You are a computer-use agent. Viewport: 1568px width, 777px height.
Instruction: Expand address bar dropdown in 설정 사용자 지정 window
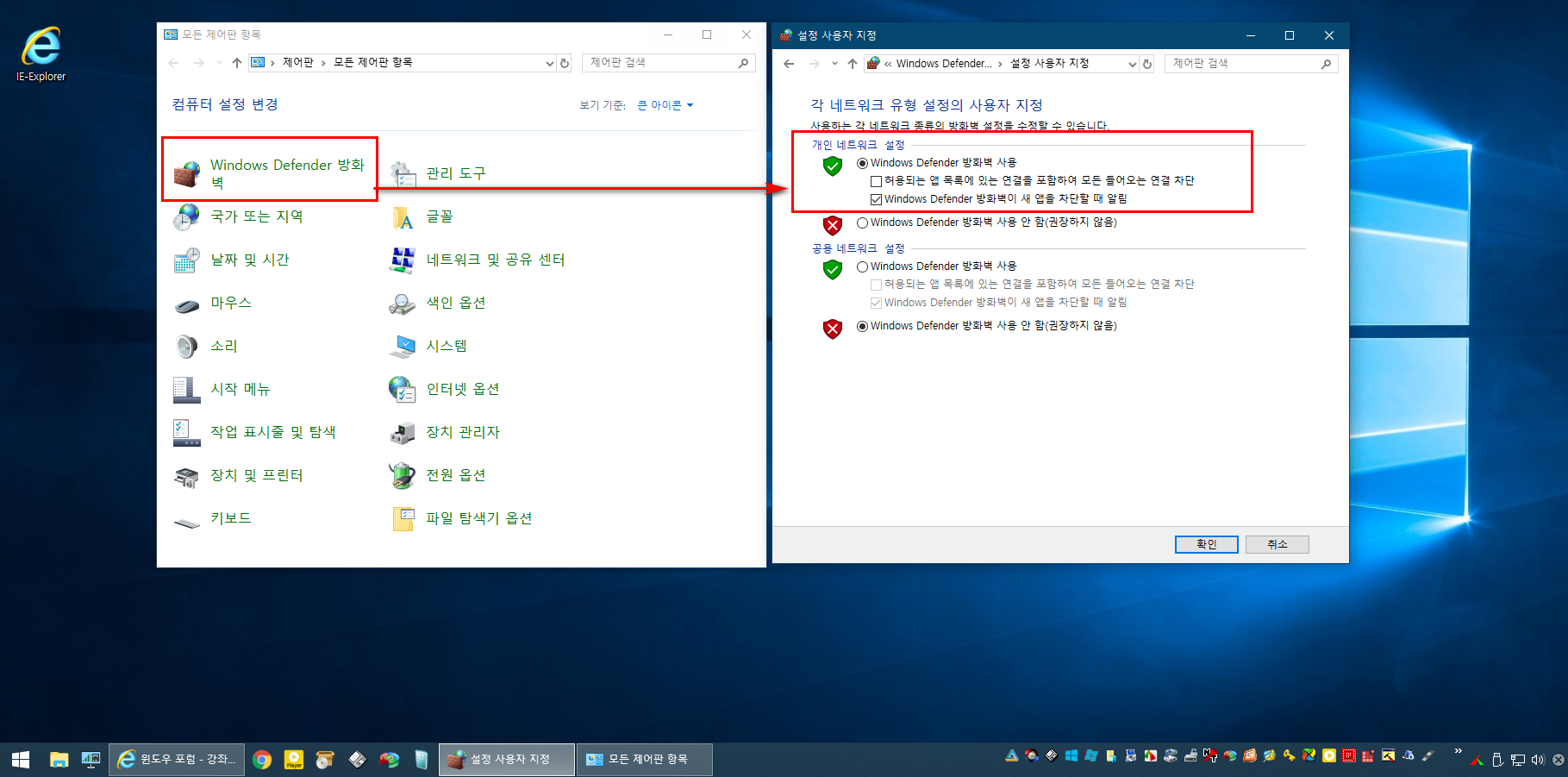[1133, 64]
